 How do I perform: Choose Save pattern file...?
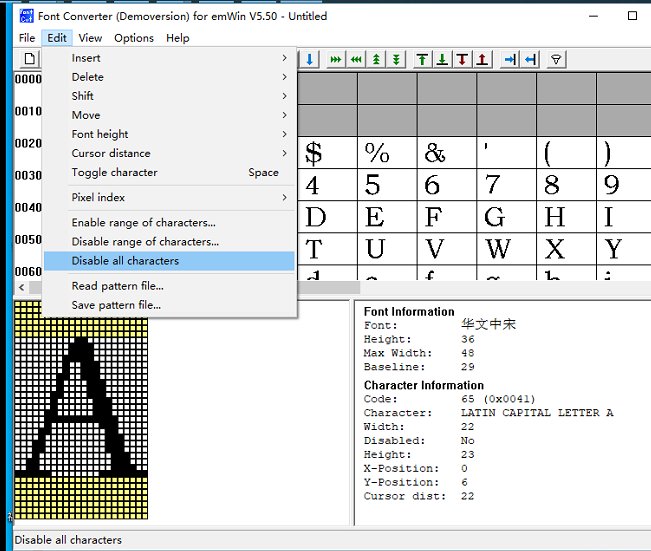tap(169, 305)
